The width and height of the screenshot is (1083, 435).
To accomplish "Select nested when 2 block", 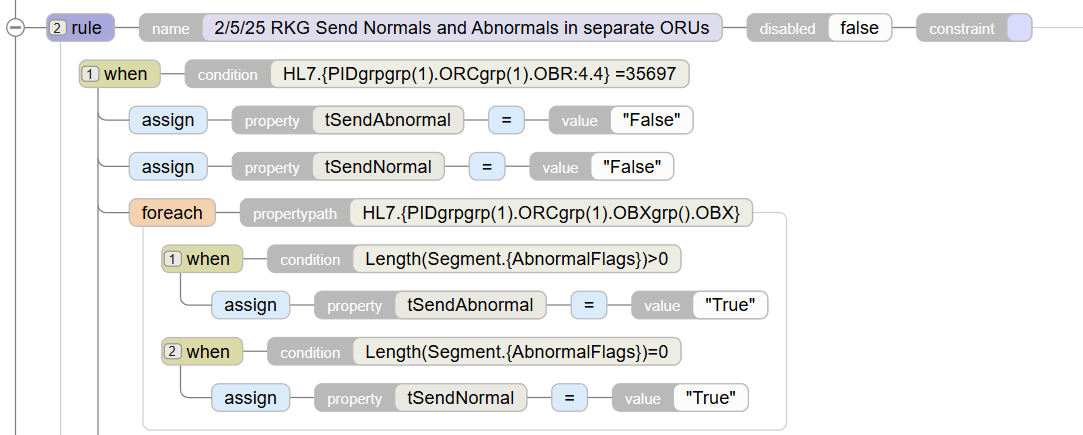I will [x=202, y=351].
